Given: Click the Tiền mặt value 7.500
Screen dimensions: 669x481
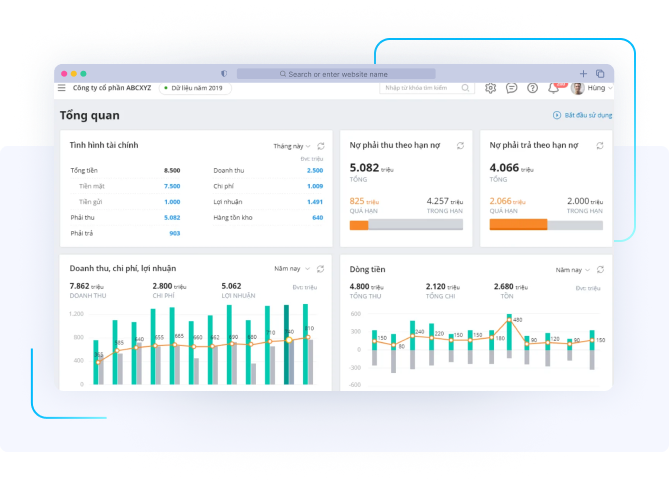Looking at the screenshot, I should [x=172, y=186].
